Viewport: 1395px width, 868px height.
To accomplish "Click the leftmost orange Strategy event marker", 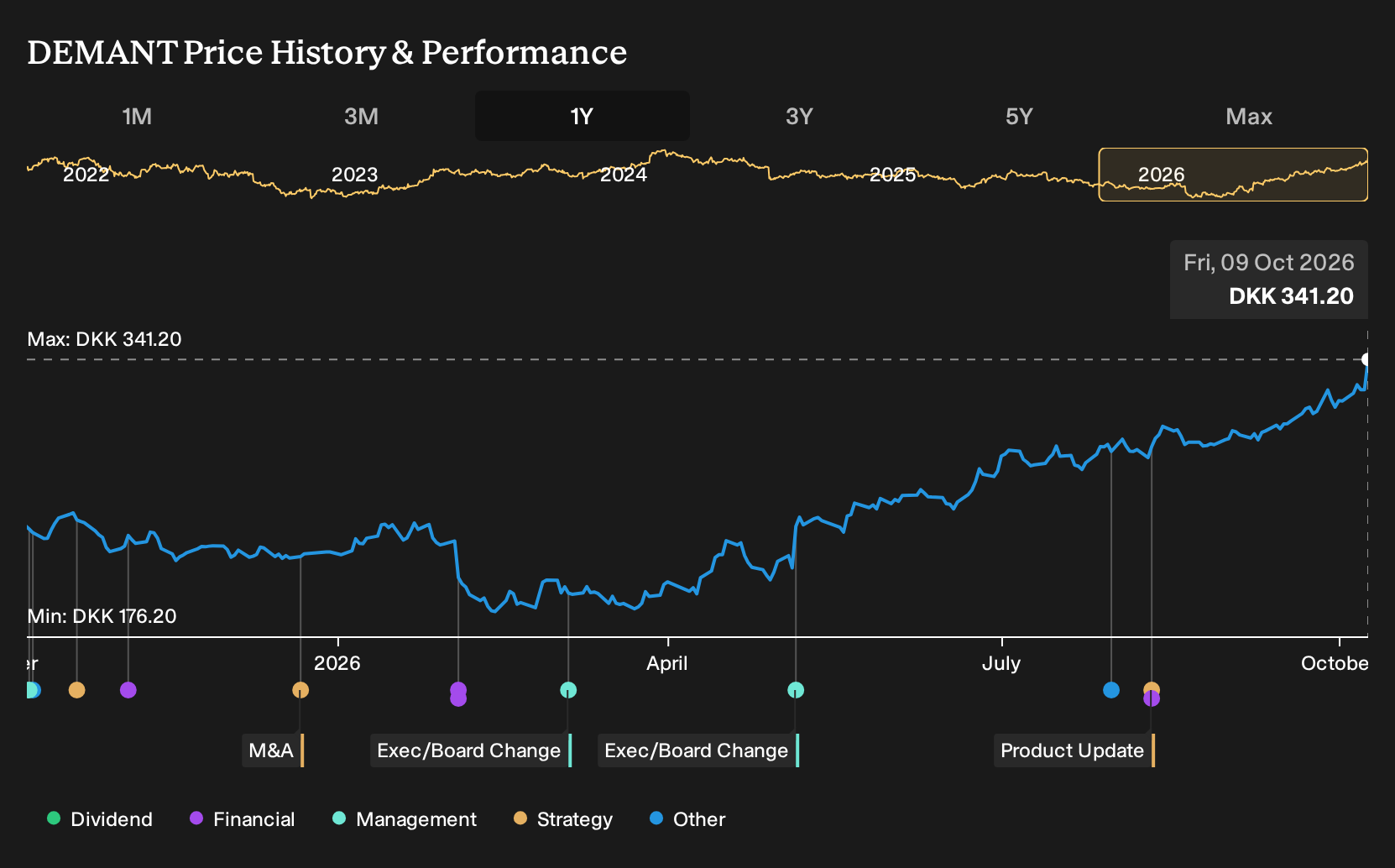I will tap(76, 690).
